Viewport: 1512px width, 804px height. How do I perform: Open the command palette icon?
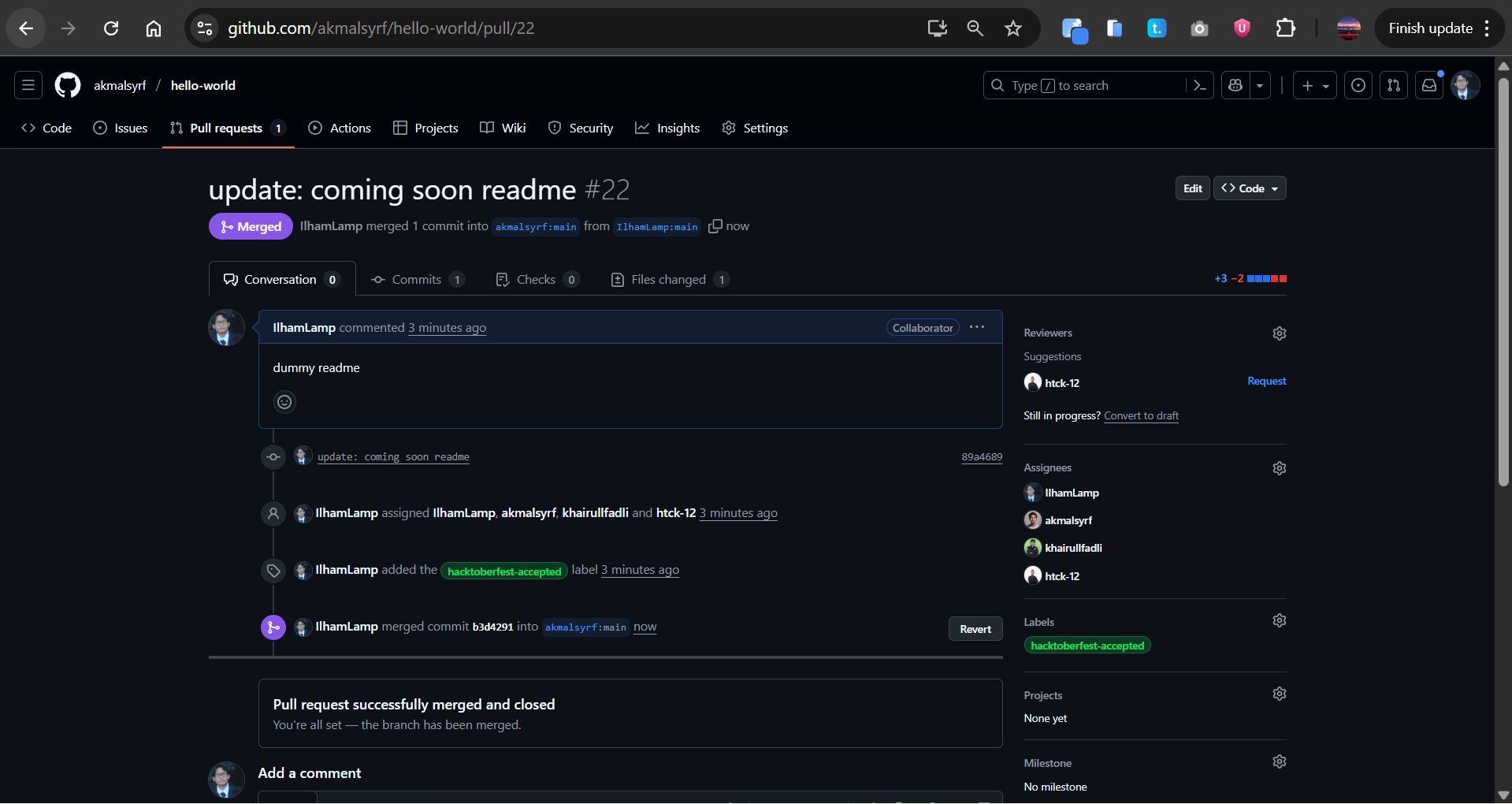[1199, 85]
